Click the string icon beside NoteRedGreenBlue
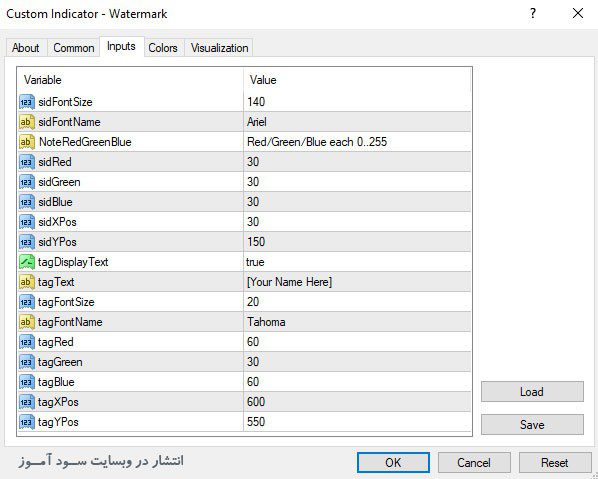 (27, 142)
